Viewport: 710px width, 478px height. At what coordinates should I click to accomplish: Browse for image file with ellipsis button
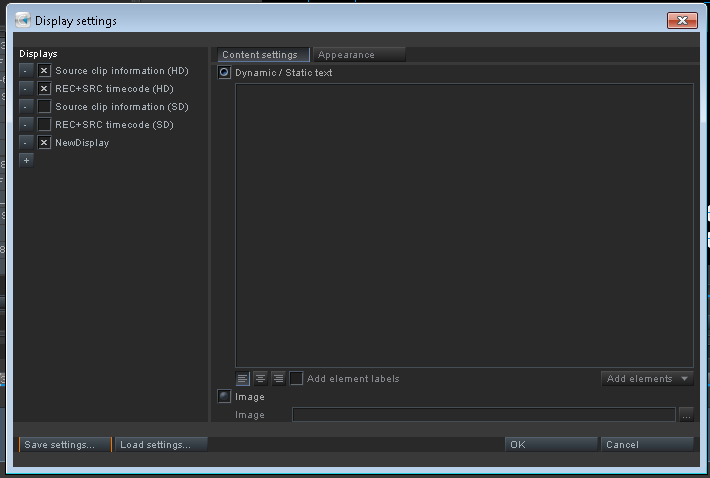point(686,415)
